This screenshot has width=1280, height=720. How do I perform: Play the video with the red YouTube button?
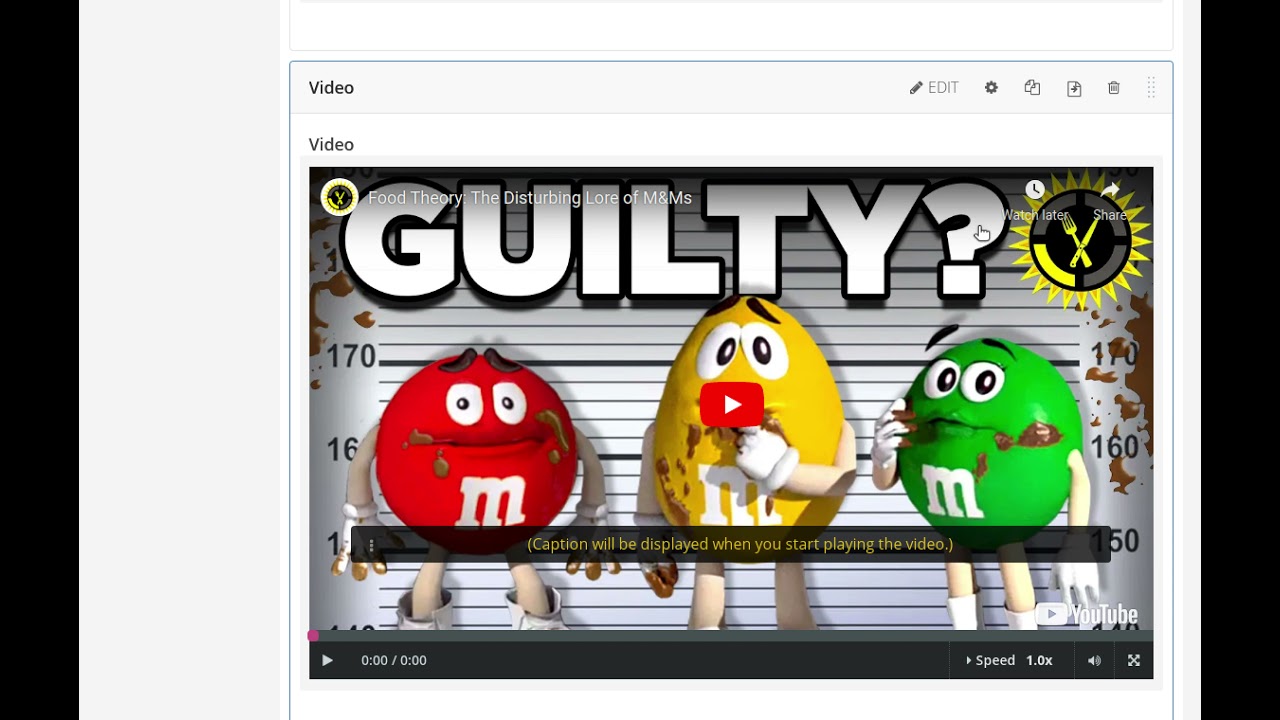point(731,405)
